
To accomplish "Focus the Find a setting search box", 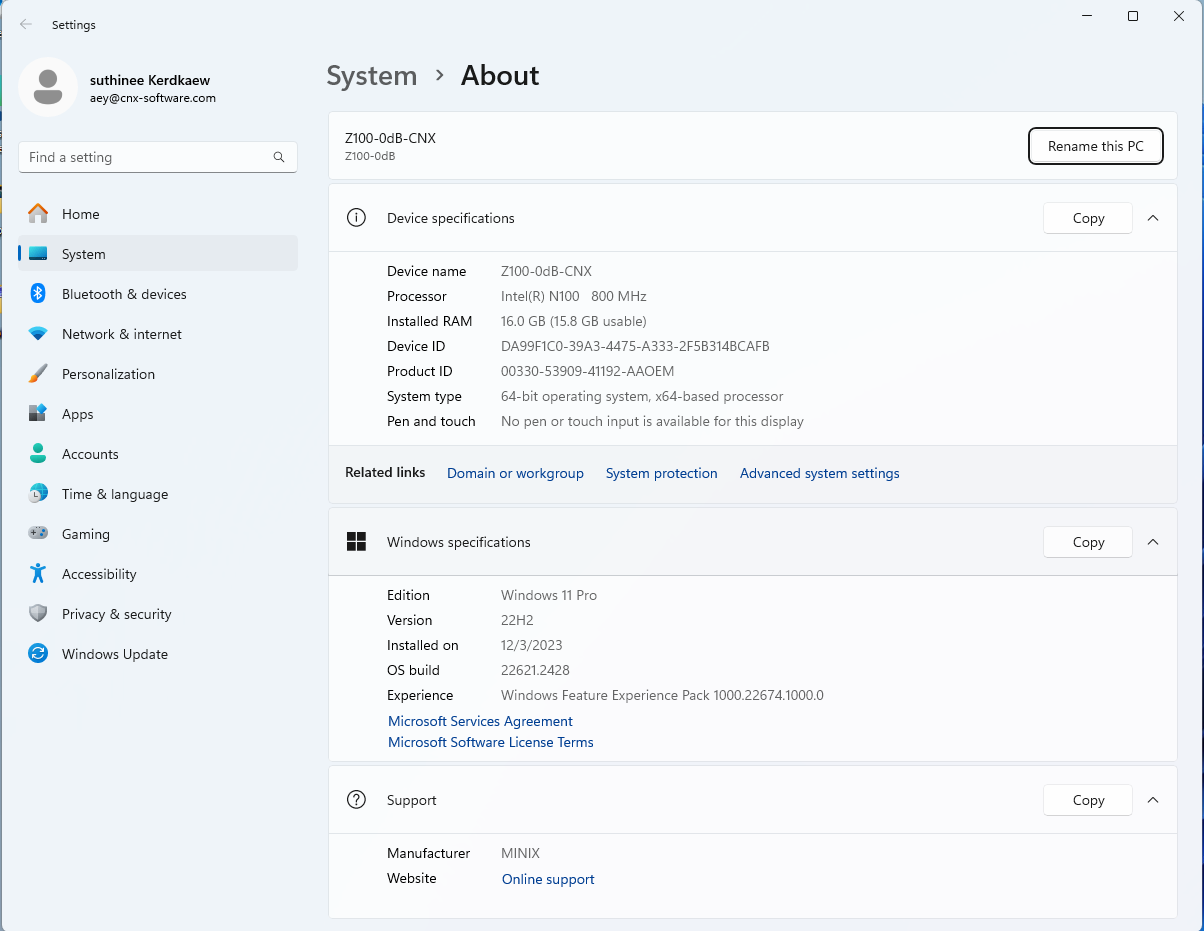I will 158,157.
